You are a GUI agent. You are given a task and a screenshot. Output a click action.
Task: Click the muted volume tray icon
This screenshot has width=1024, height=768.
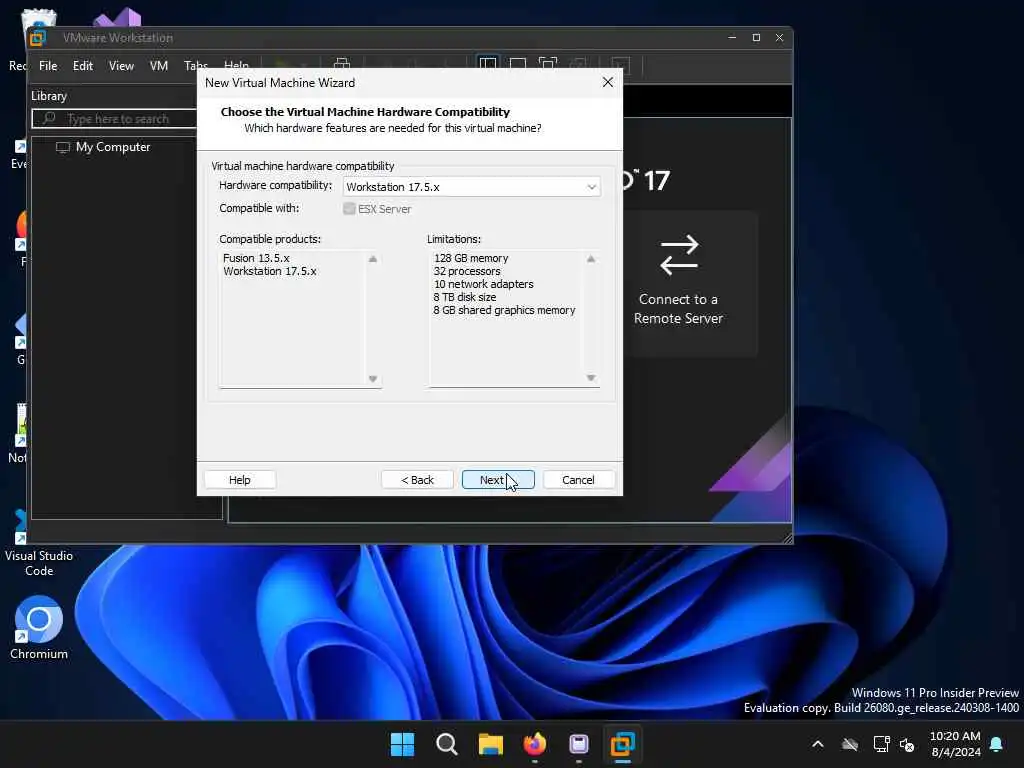(907, 744)
